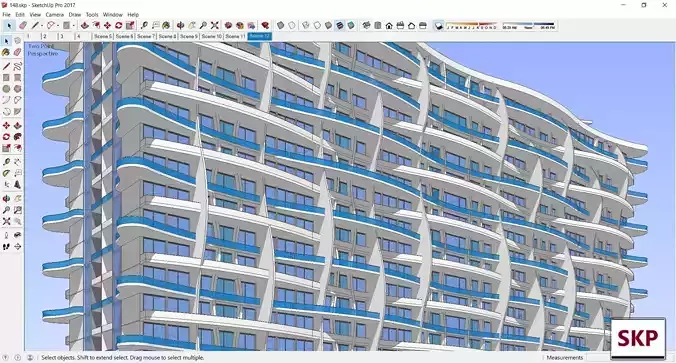Switch to Back view icon
This screenshot has width=676, height=363.
pos(411,25)
